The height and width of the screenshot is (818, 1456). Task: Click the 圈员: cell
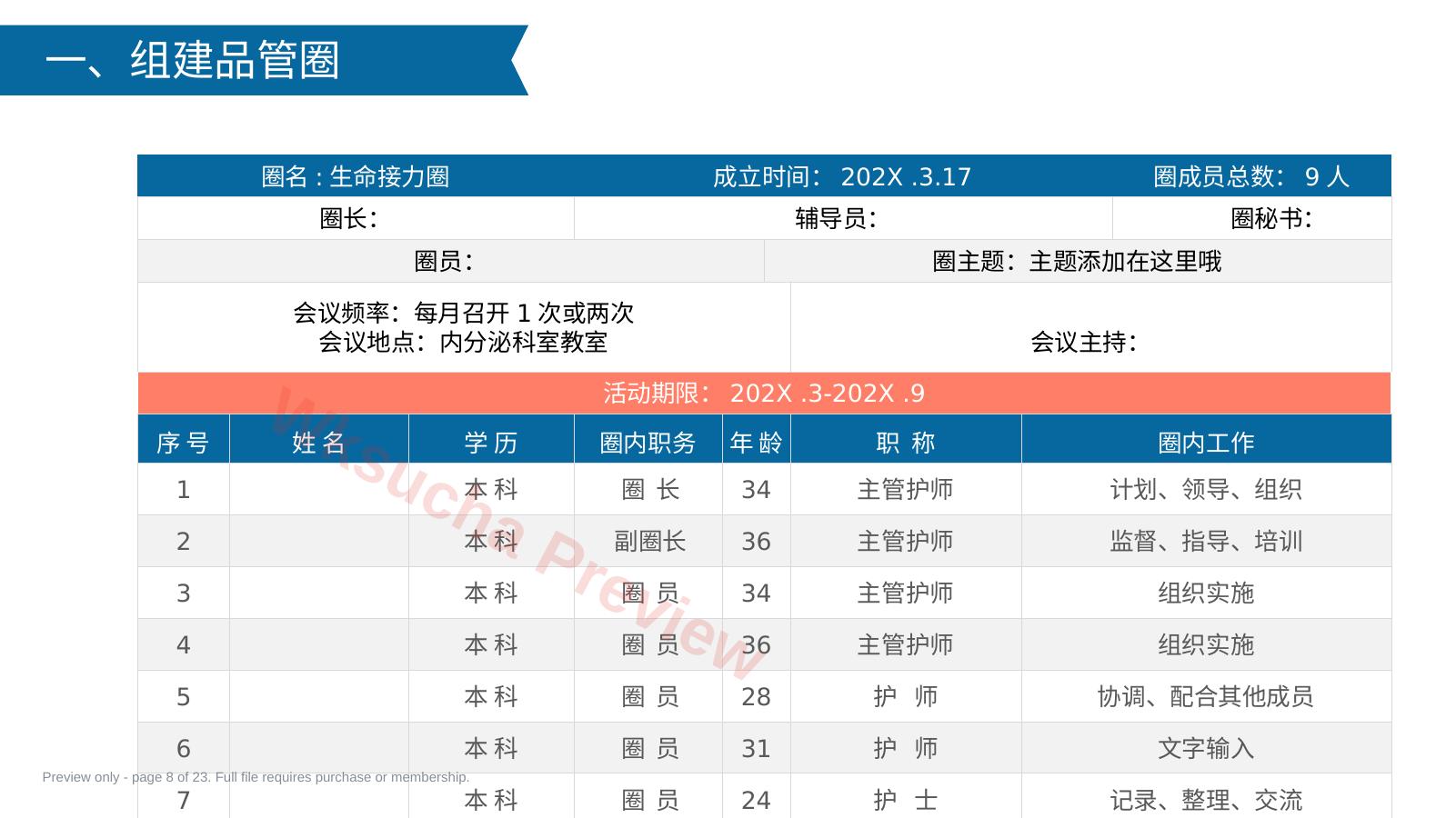[451, 261]
